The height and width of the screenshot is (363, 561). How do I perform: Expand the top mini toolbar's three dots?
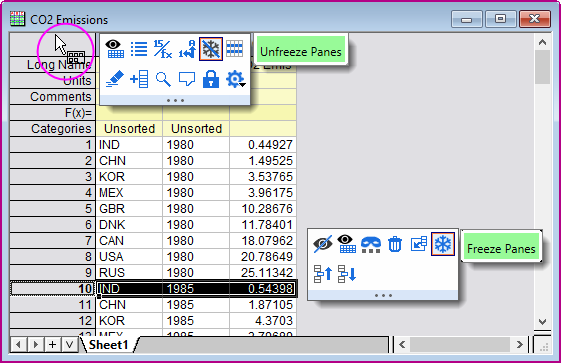coord(175,100)
